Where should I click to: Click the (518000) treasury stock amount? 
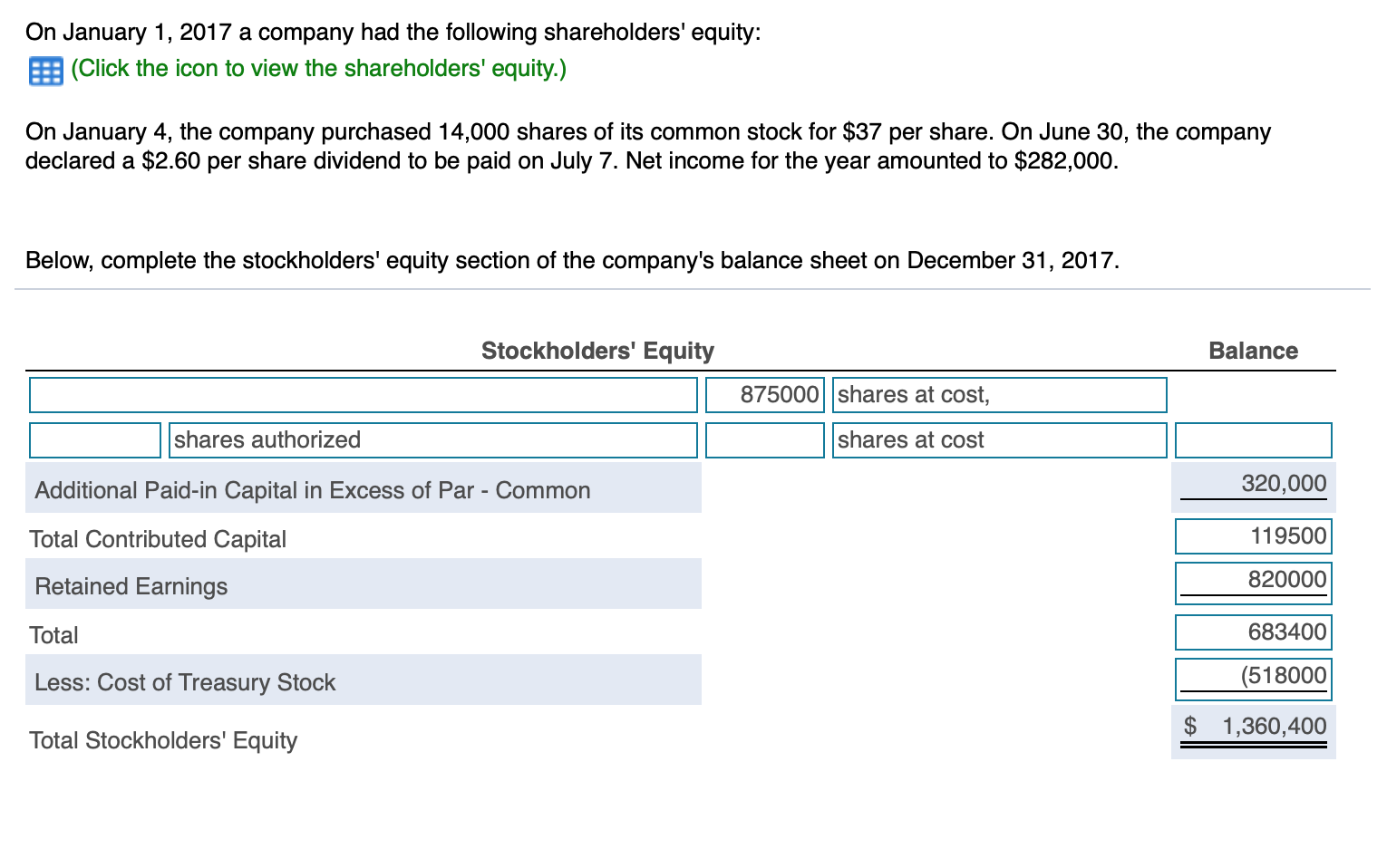point(1253,676)
